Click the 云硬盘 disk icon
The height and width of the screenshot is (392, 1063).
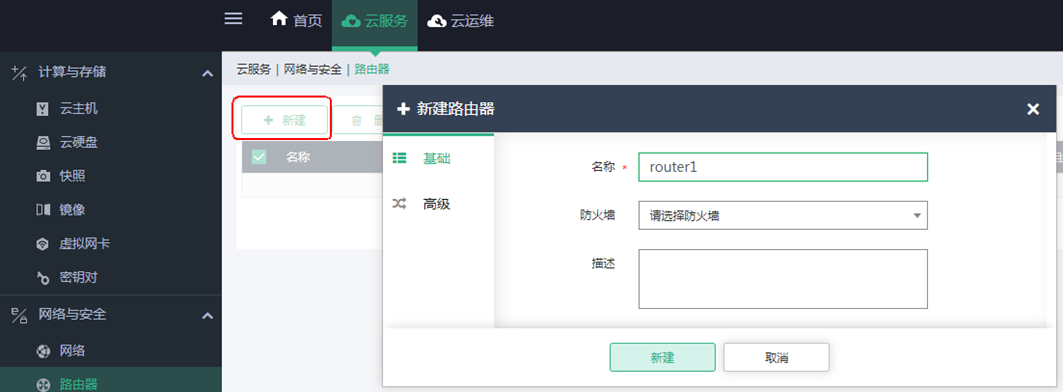click(43, 142)
